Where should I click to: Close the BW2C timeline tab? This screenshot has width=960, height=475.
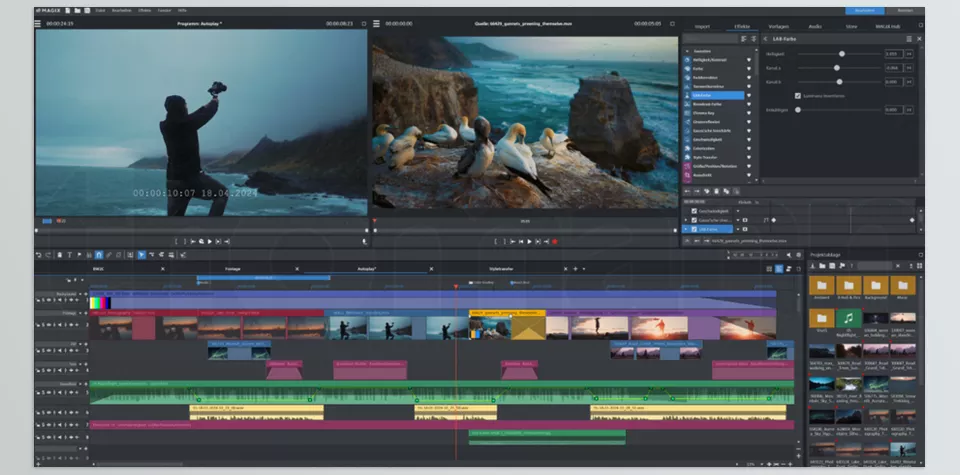[163, 269]
